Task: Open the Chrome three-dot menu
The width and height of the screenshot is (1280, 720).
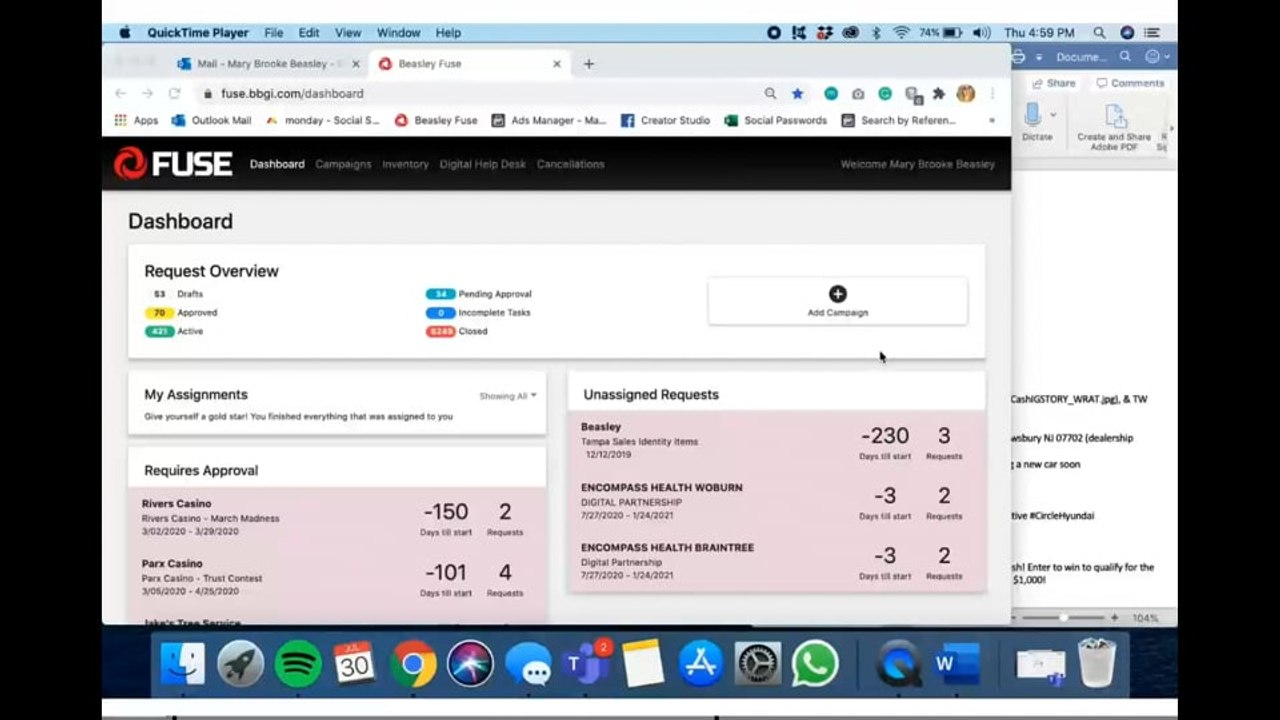Action: click(x=992, y=93)
